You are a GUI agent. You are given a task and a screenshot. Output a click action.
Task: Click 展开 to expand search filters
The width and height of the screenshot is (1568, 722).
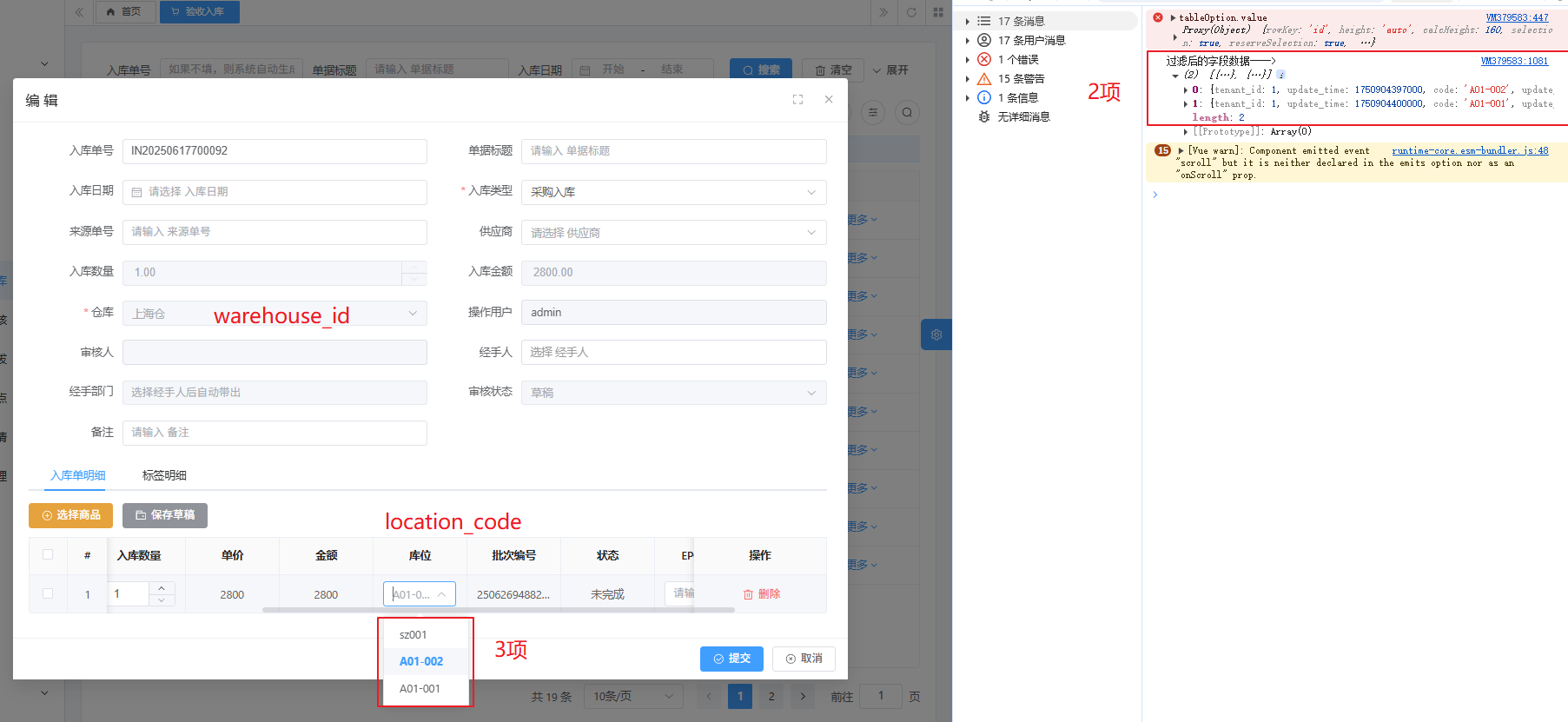[890, 70]
